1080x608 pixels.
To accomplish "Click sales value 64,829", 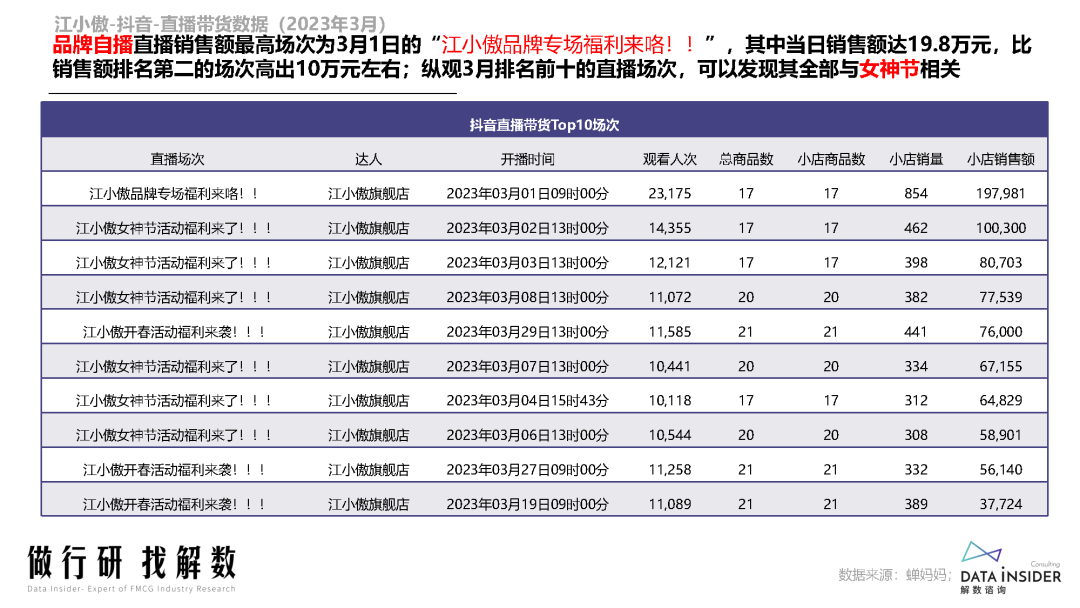I will tap(1001, 400).
